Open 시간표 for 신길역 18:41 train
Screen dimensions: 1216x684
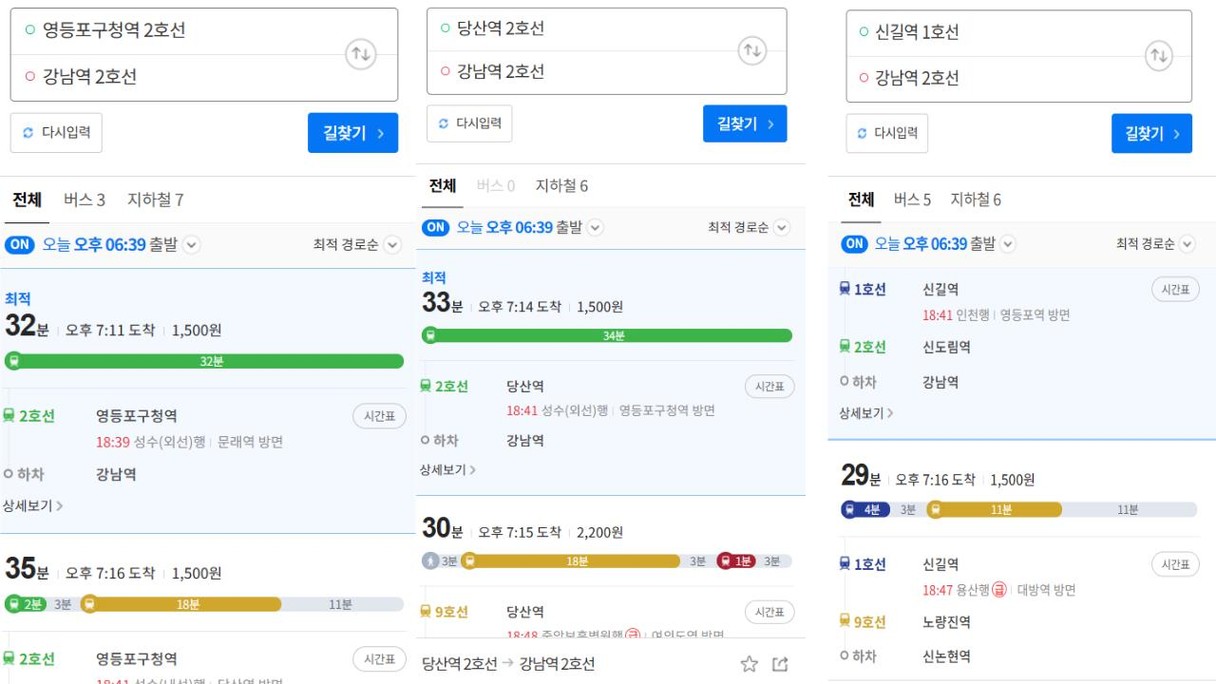click(1175, 289)
